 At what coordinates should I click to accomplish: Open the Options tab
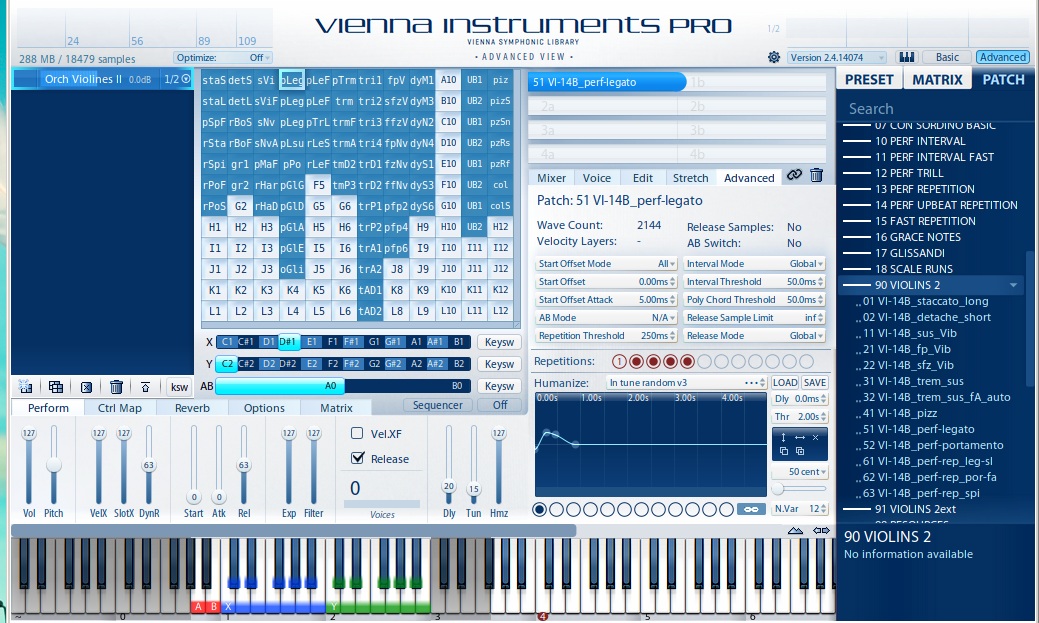coord(264,408)
